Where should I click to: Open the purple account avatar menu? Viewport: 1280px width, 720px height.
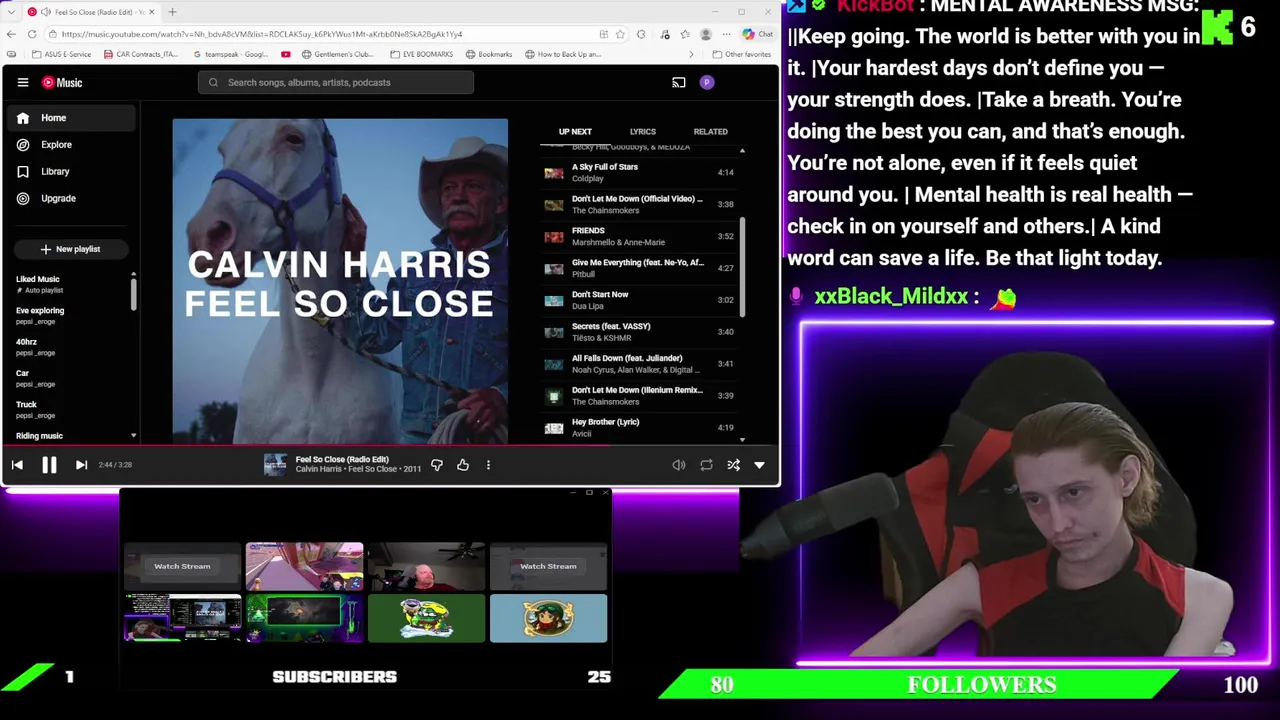(707, 83)
